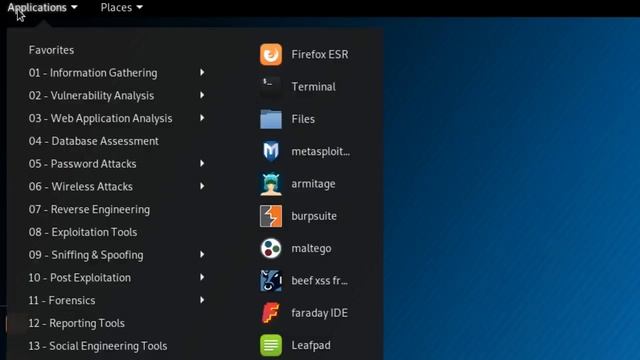The image size is (640, 360).
Task: Open the Applications menu
Action: [x=42, y=7]
